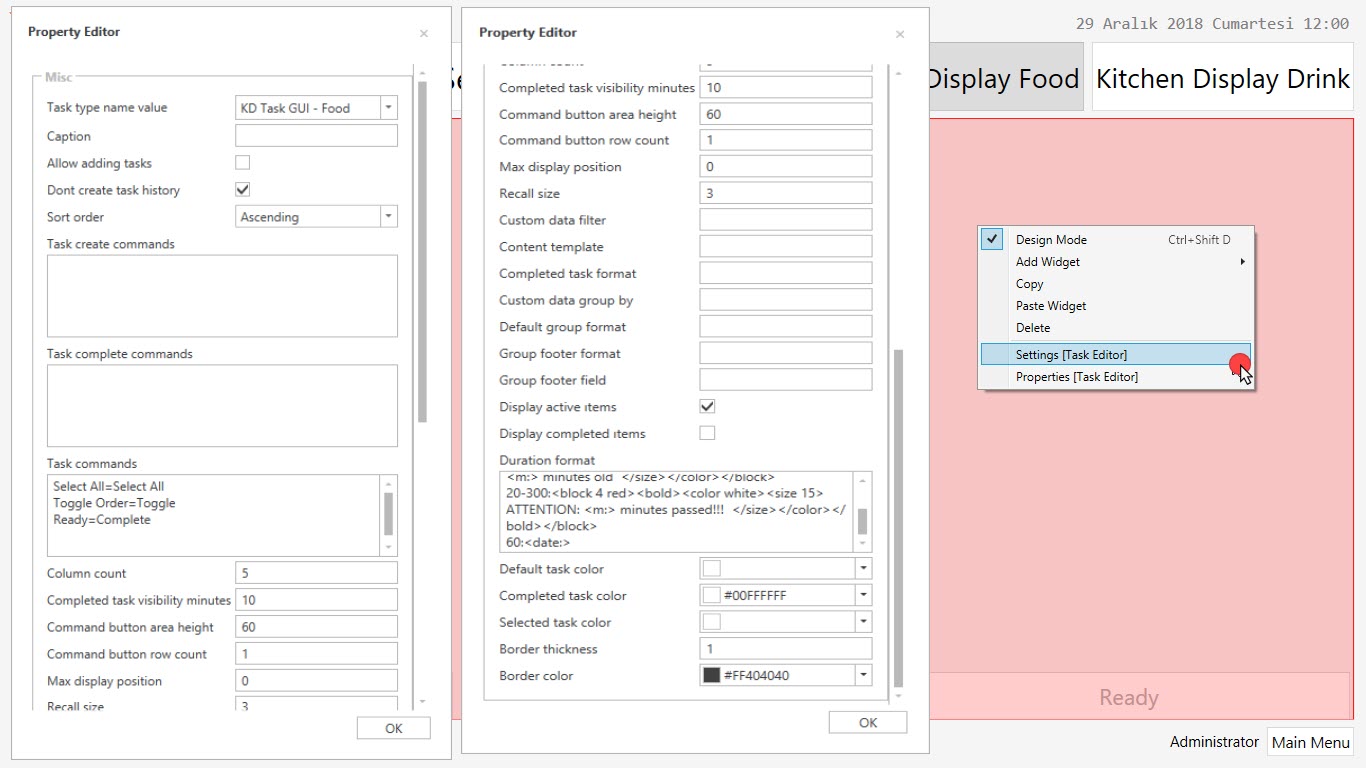The width and height of the screenshot is (1366, 768).
Task: Open the Task type name value dropdown
Action: 388,108
